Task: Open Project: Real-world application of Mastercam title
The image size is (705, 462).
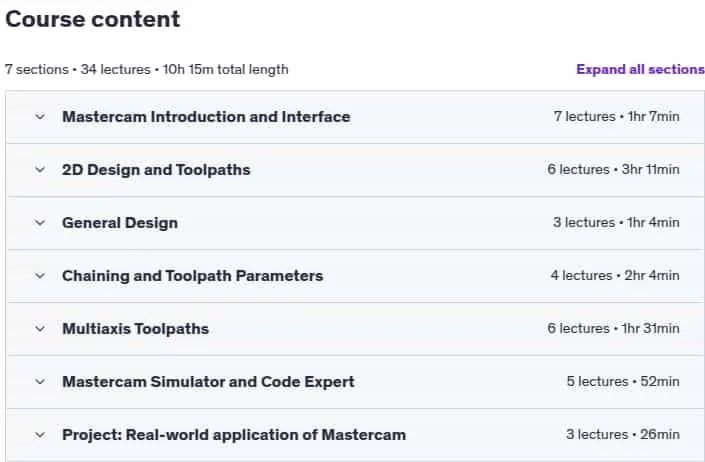Action: pos(234,435)
